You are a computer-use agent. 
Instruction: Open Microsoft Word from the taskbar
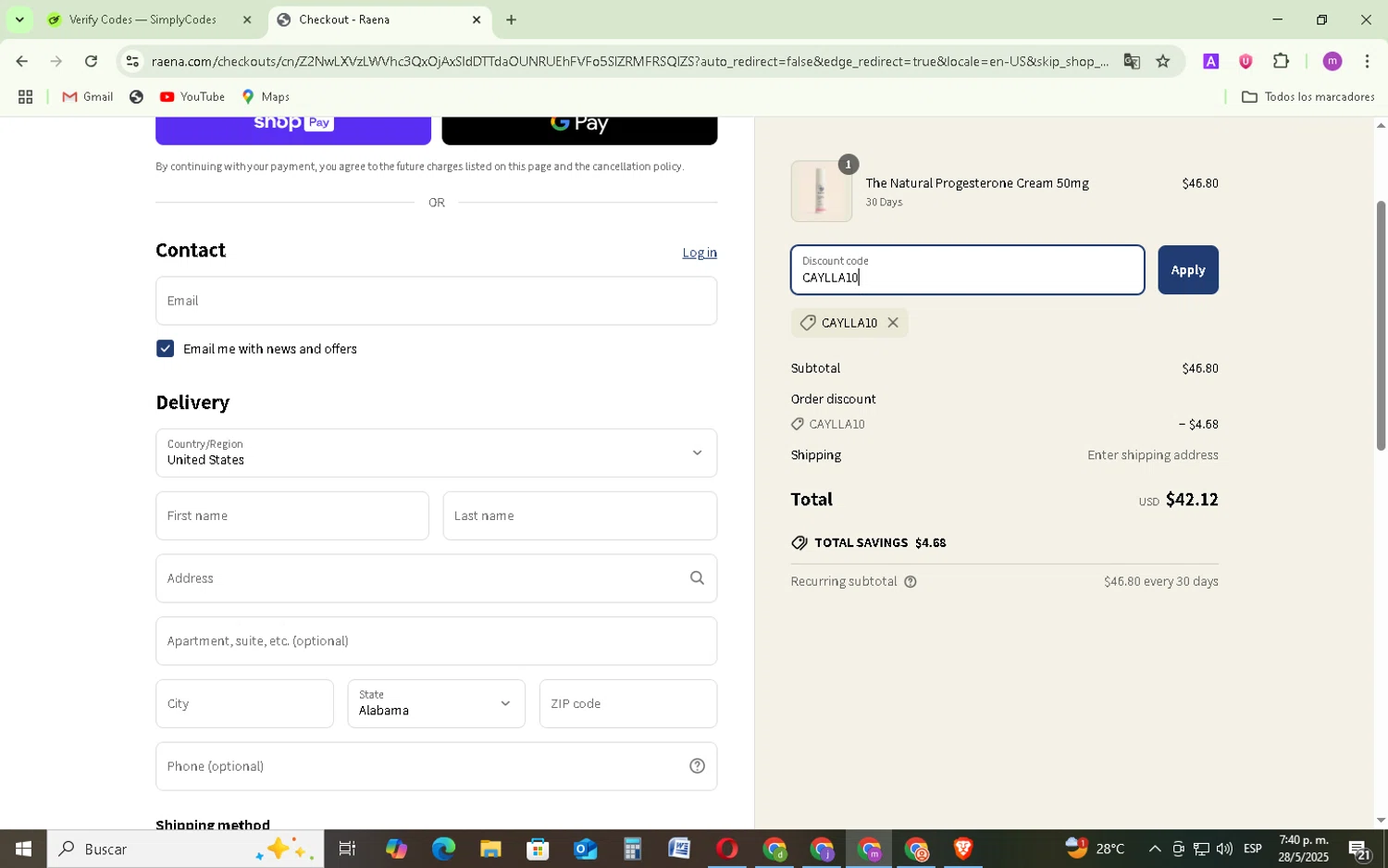[679, 849]
